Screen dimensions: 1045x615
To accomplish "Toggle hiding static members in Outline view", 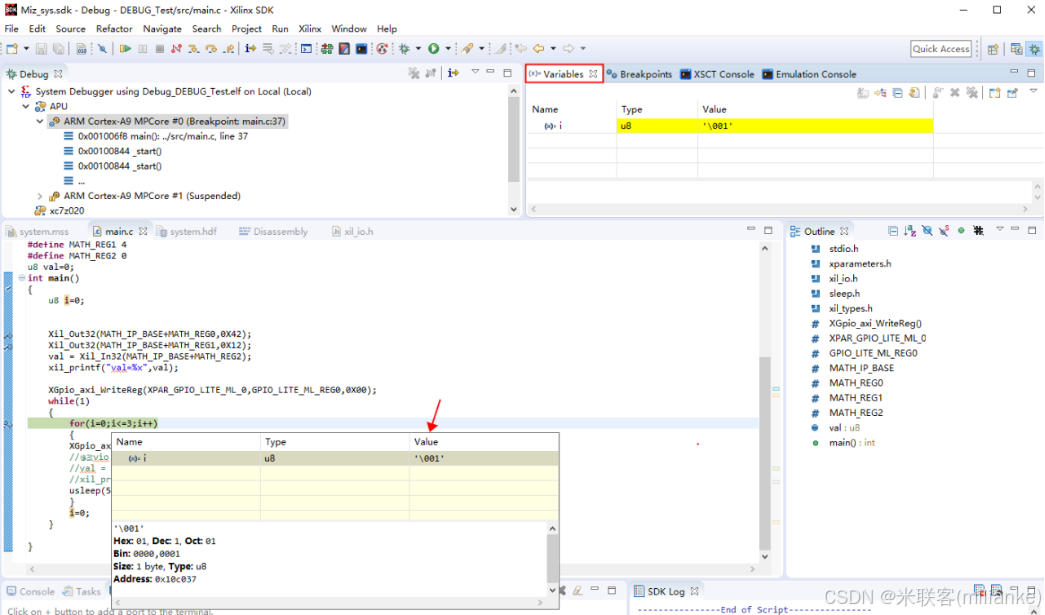I will pos(943,231).
